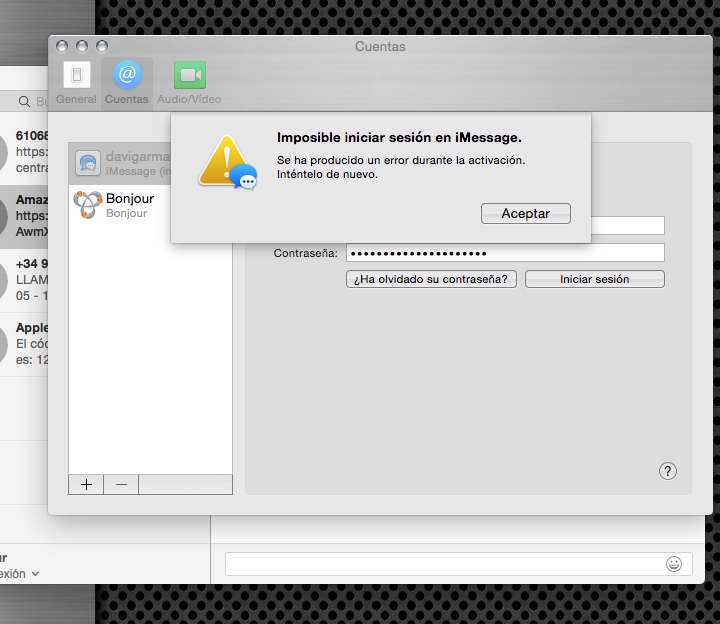The width and height of the screenshot is (720, 624).
Task: Open the 61068 conversation in Messages sidebar
Action: point(24,152)
